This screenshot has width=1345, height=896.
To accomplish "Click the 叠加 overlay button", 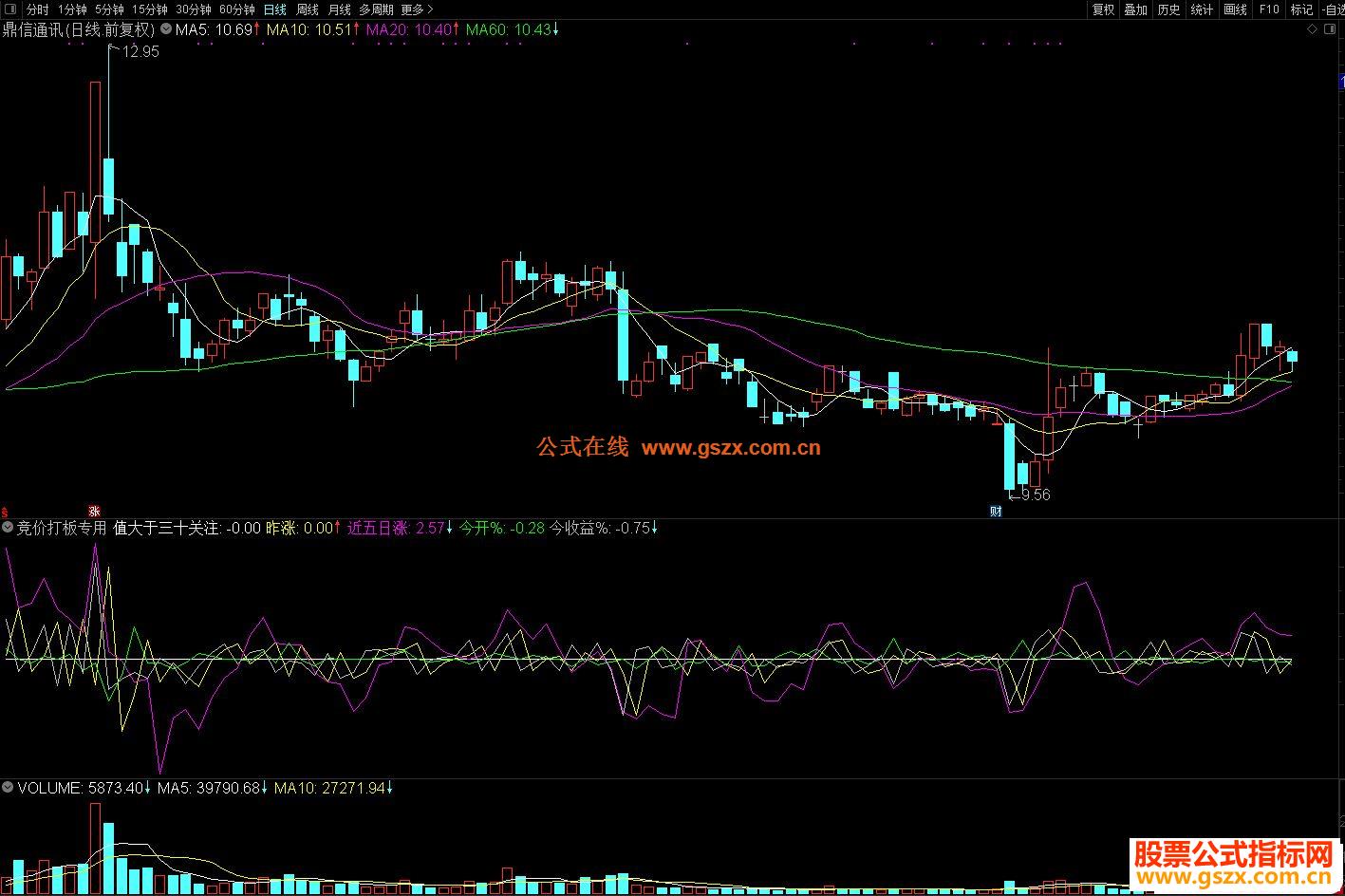I will (1135, 9).
